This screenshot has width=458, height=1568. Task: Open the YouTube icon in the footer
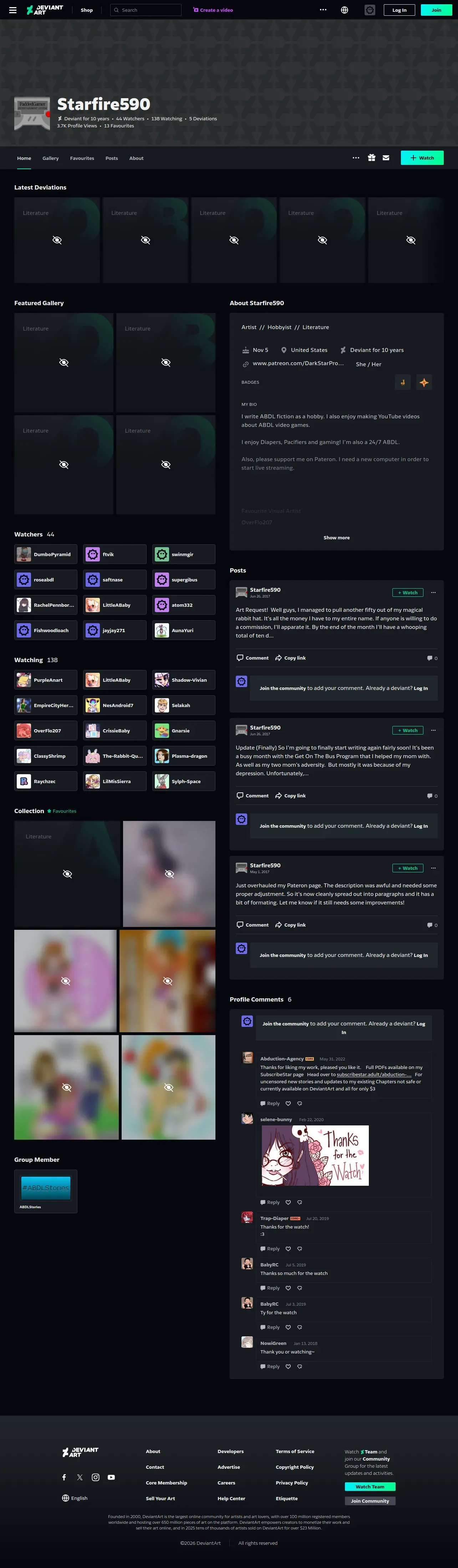[x=111, y=1477]
